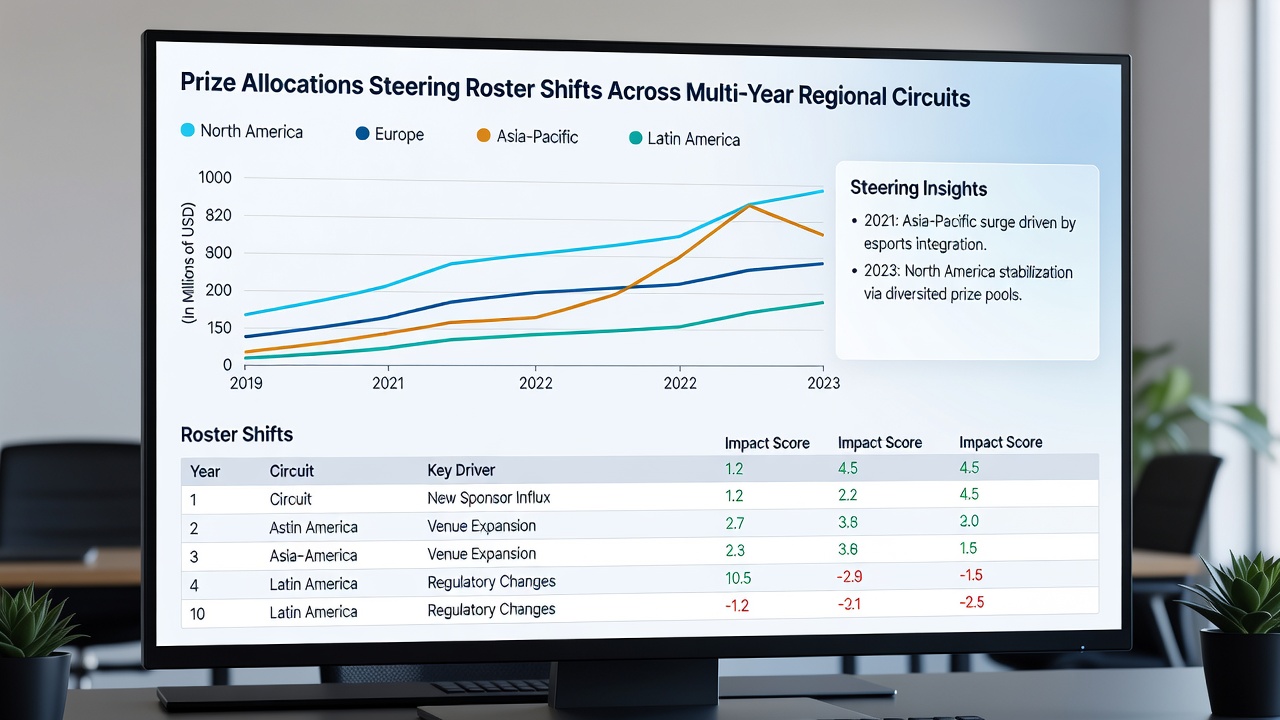Click the Europe legend dot
The image size is (1280, 720).
tap(362, 133)
